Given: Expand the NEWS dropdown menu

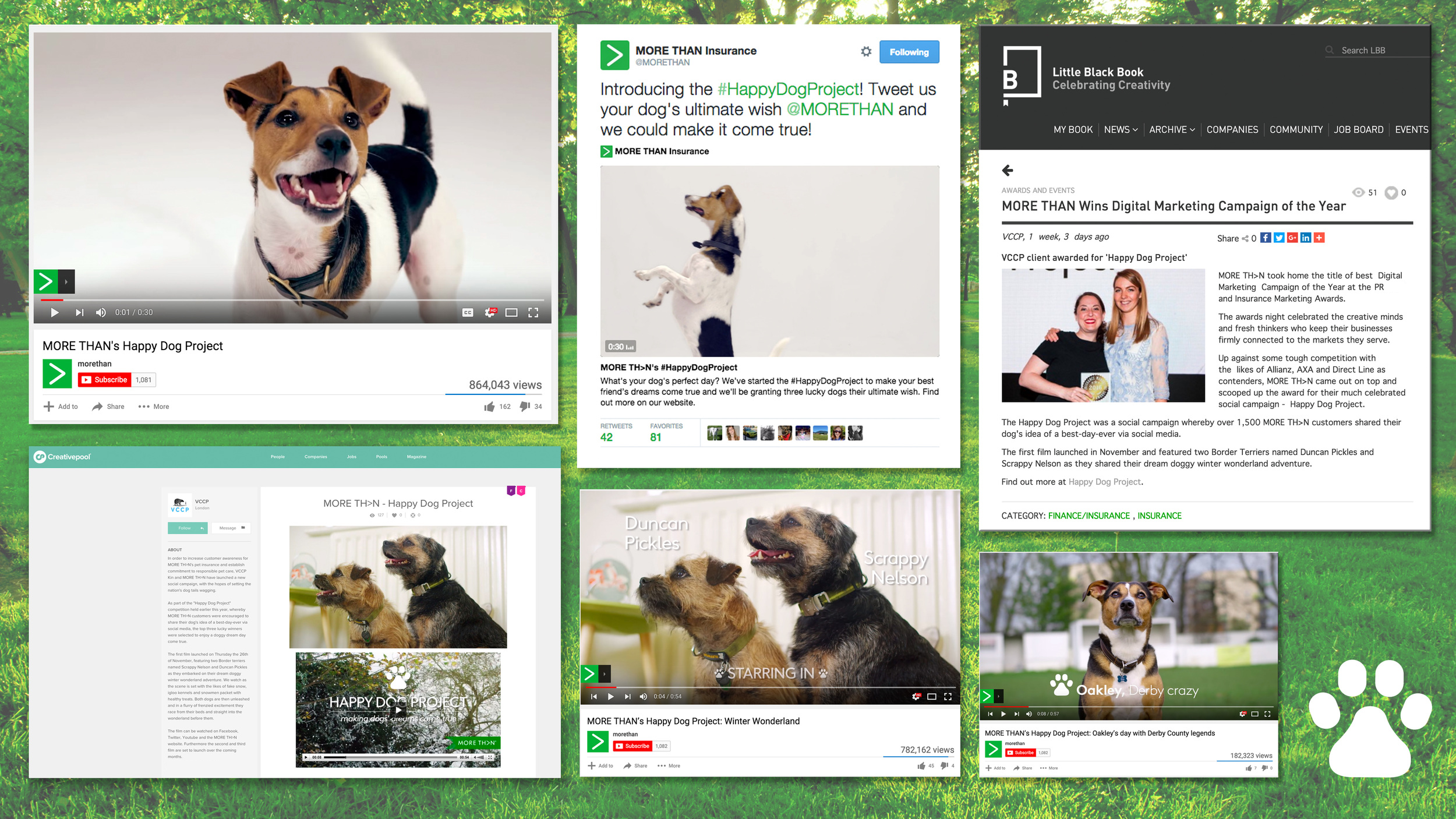Looking at the screenshot, I should tap(1121, 129).
